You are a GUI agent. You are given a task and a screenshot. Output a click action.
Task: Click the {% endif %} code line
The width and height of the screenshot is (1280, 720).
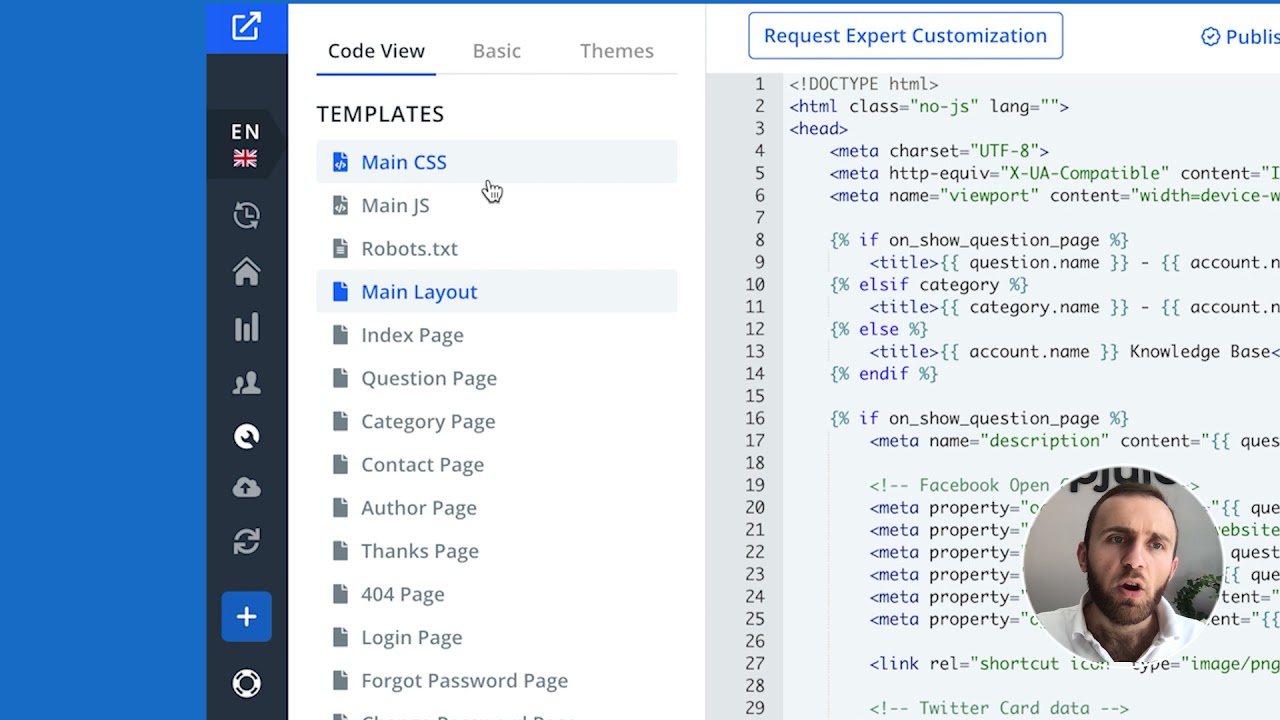[x=884, y=374]
